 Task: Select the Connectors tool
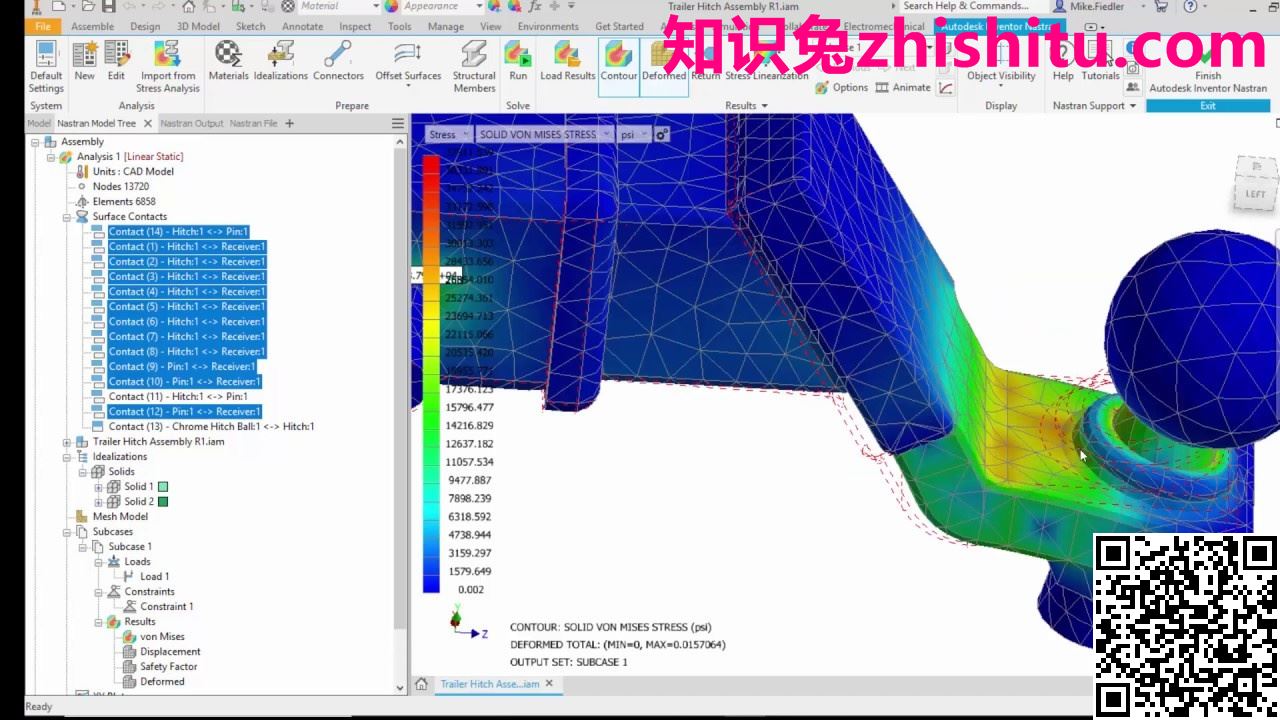tap(338, 62)
